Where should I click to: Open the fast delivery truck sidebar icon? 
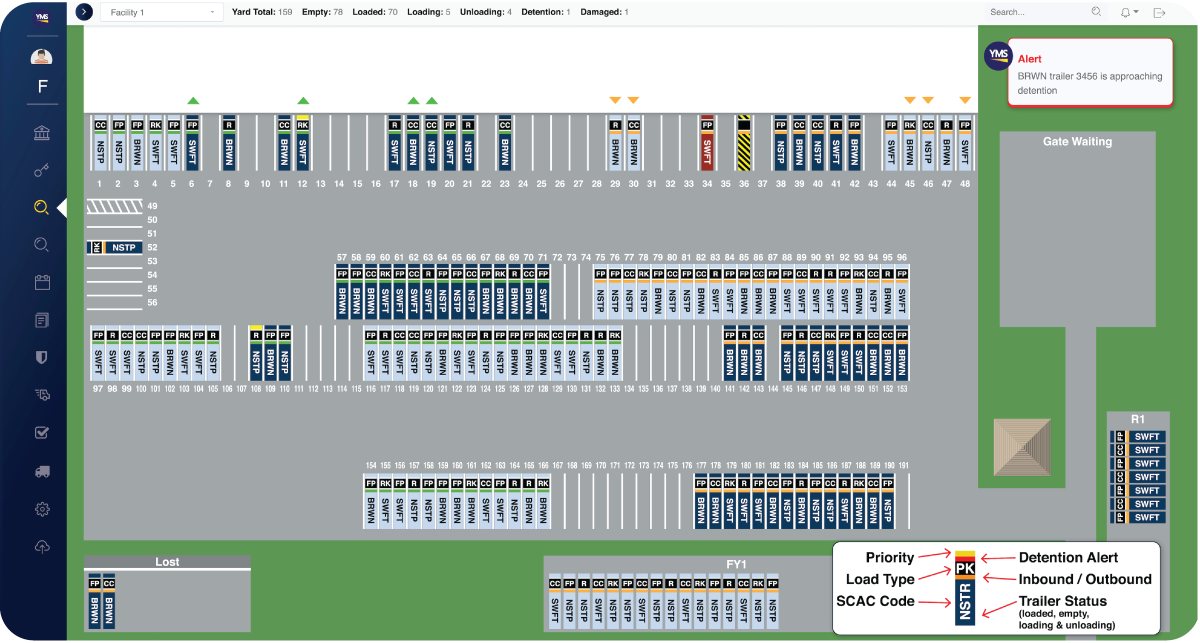(x=42, y=395)
